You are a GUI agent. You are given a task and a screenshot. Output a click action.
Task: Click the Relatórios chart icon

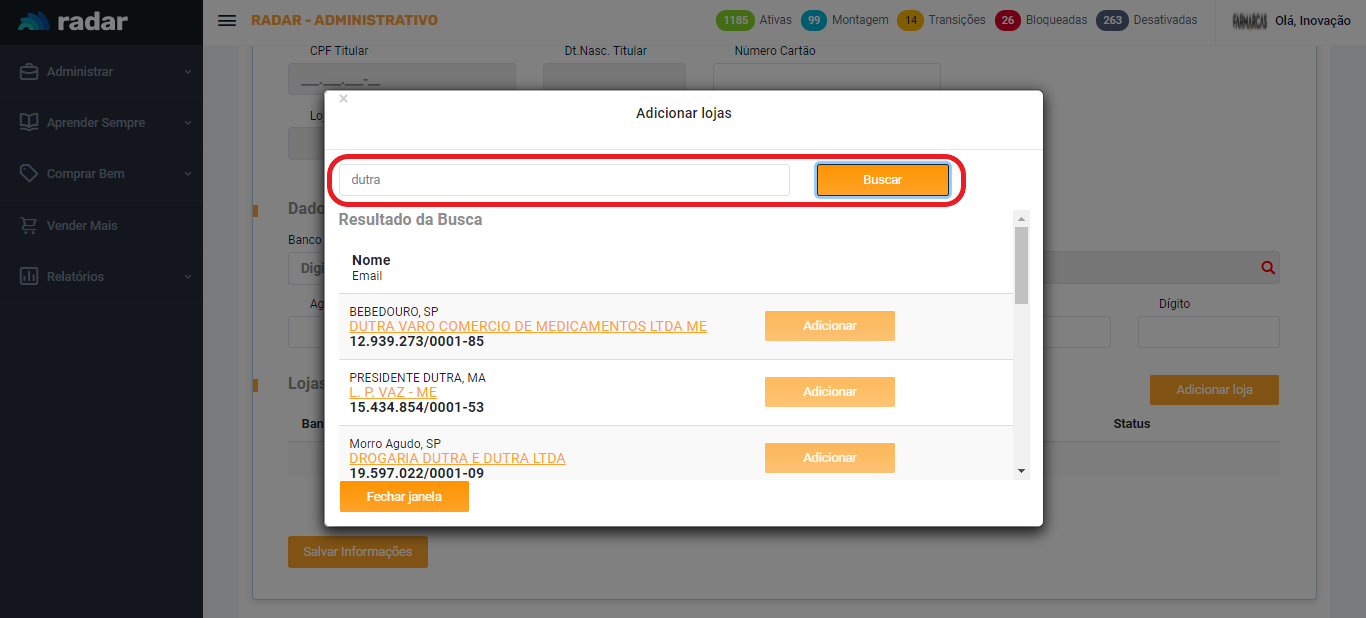pos(29,277)
